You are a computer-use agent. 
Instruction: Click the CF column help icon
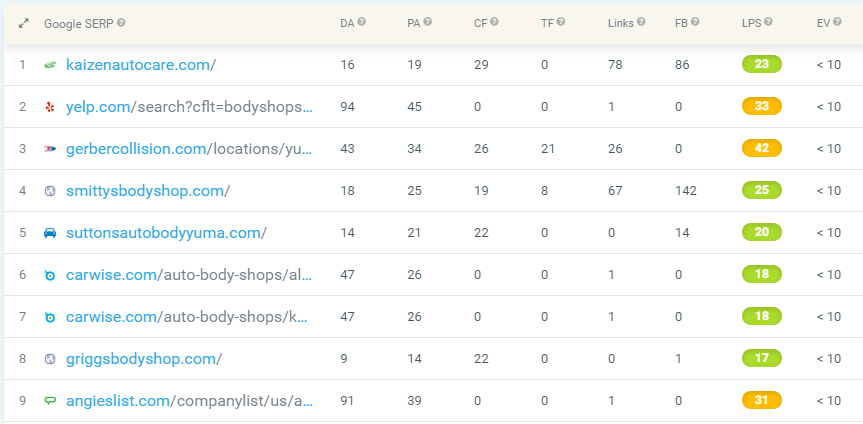[x=494, y=22]
